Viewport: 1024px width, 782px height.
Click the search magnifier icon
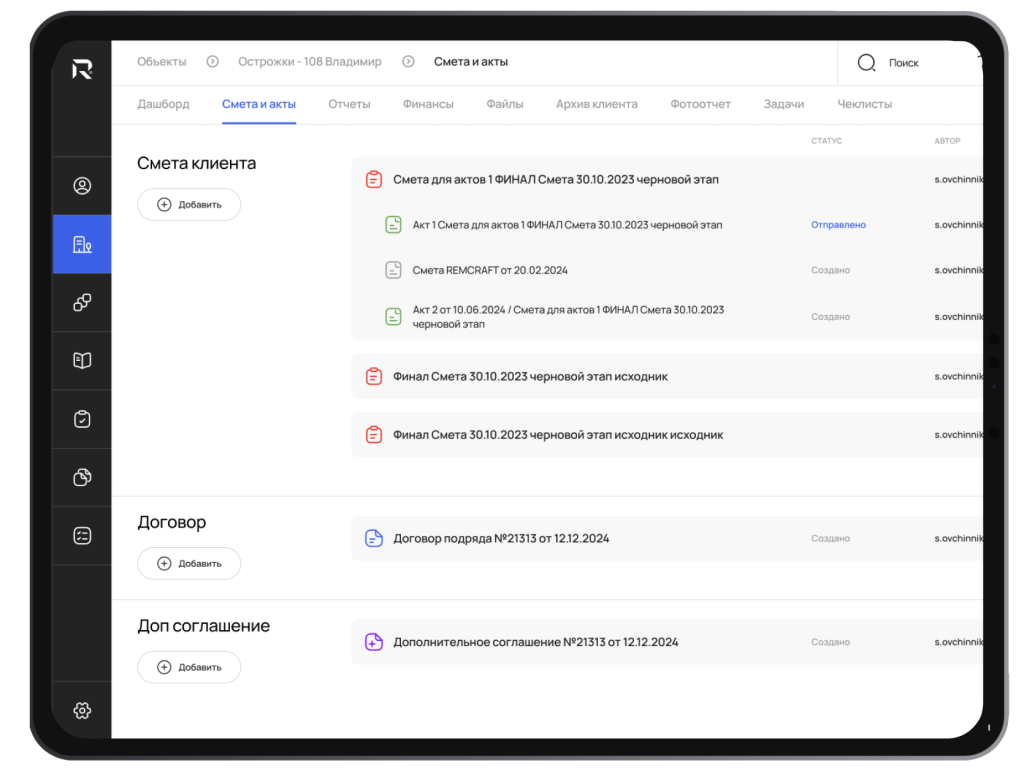866,63
